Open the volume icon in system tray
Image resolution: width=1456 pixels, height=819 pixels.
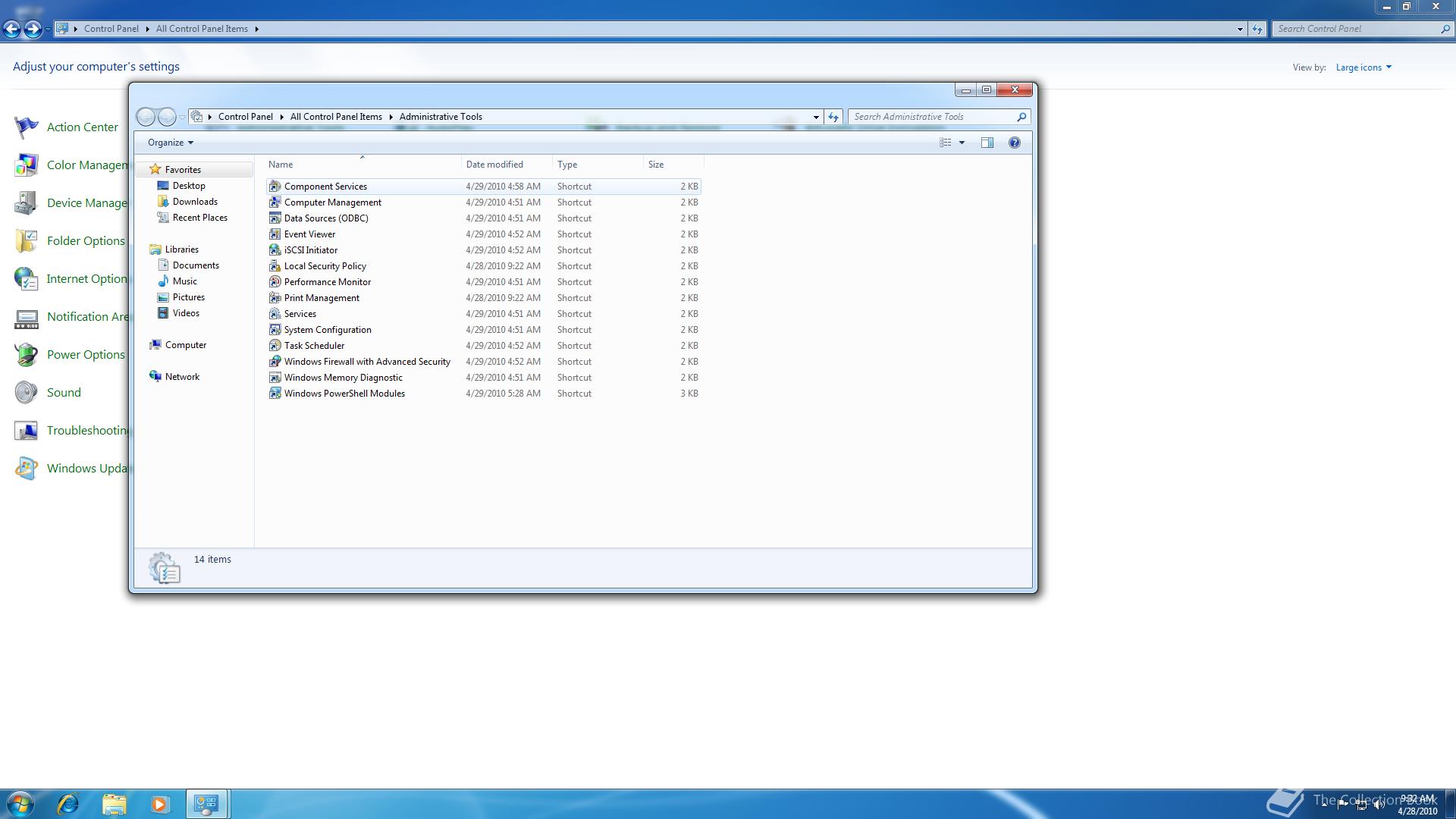coord(1379,805)
